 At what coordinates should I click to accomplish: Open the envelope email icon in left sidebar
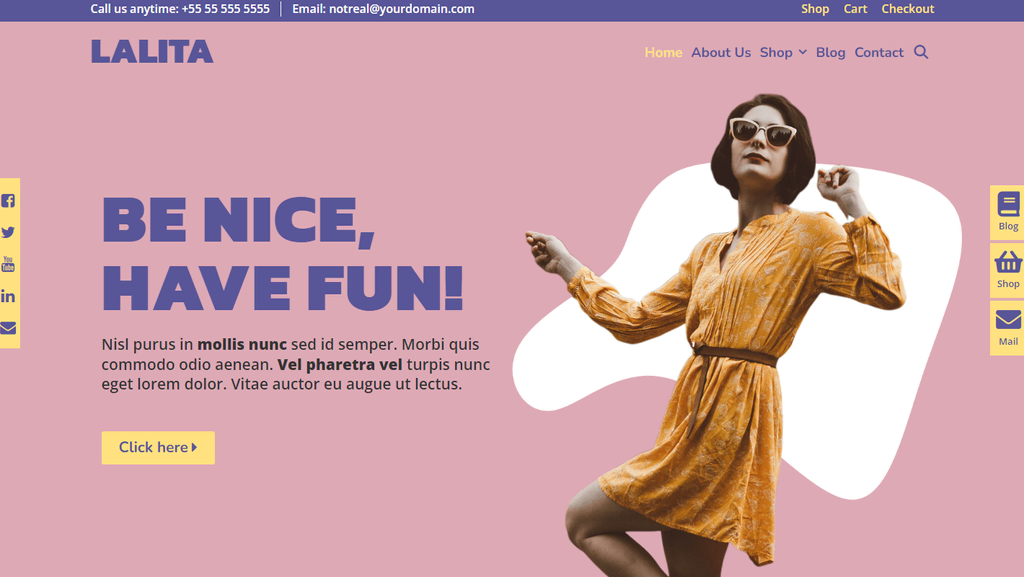[8, 328]
